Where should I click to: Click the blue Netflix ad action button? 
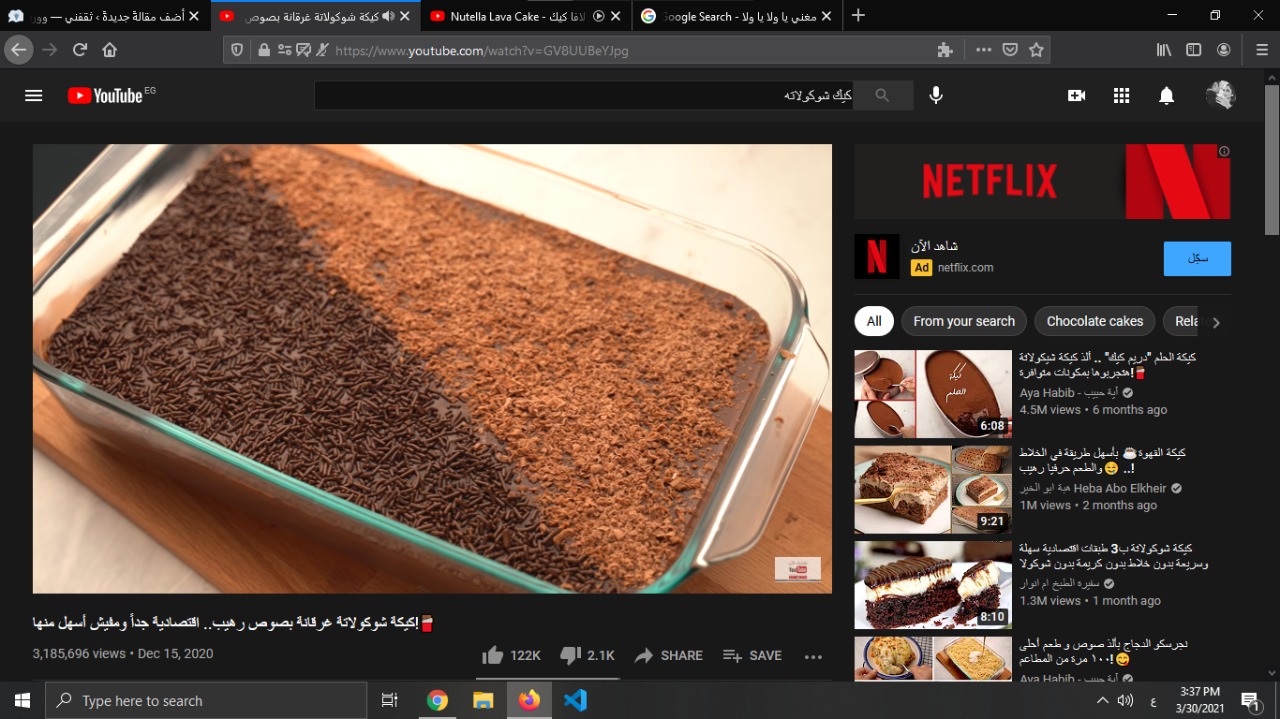pos(1197,258)
